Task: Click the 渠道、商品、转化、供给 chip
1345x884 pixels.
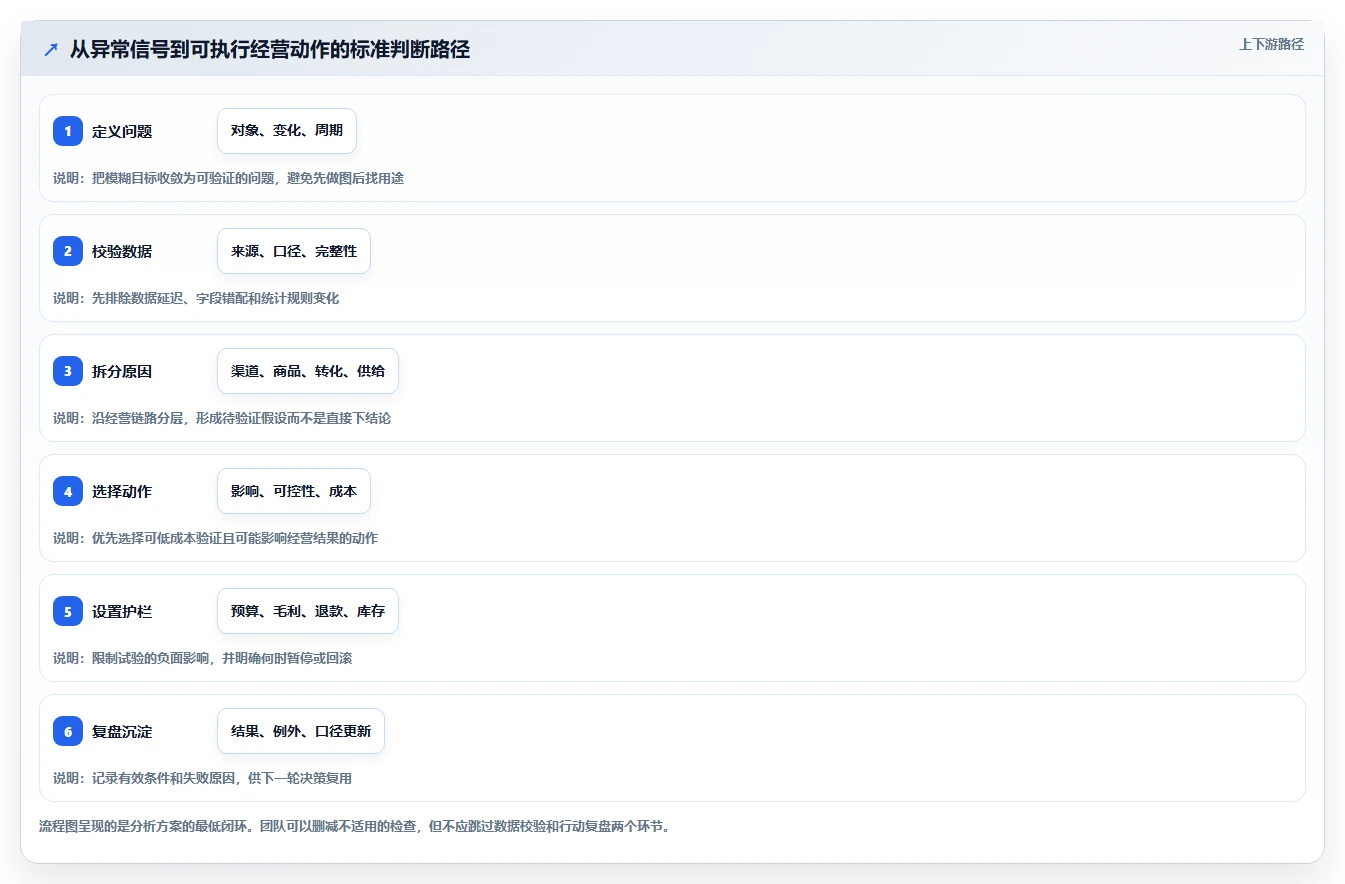Action: tap(308, 371)
